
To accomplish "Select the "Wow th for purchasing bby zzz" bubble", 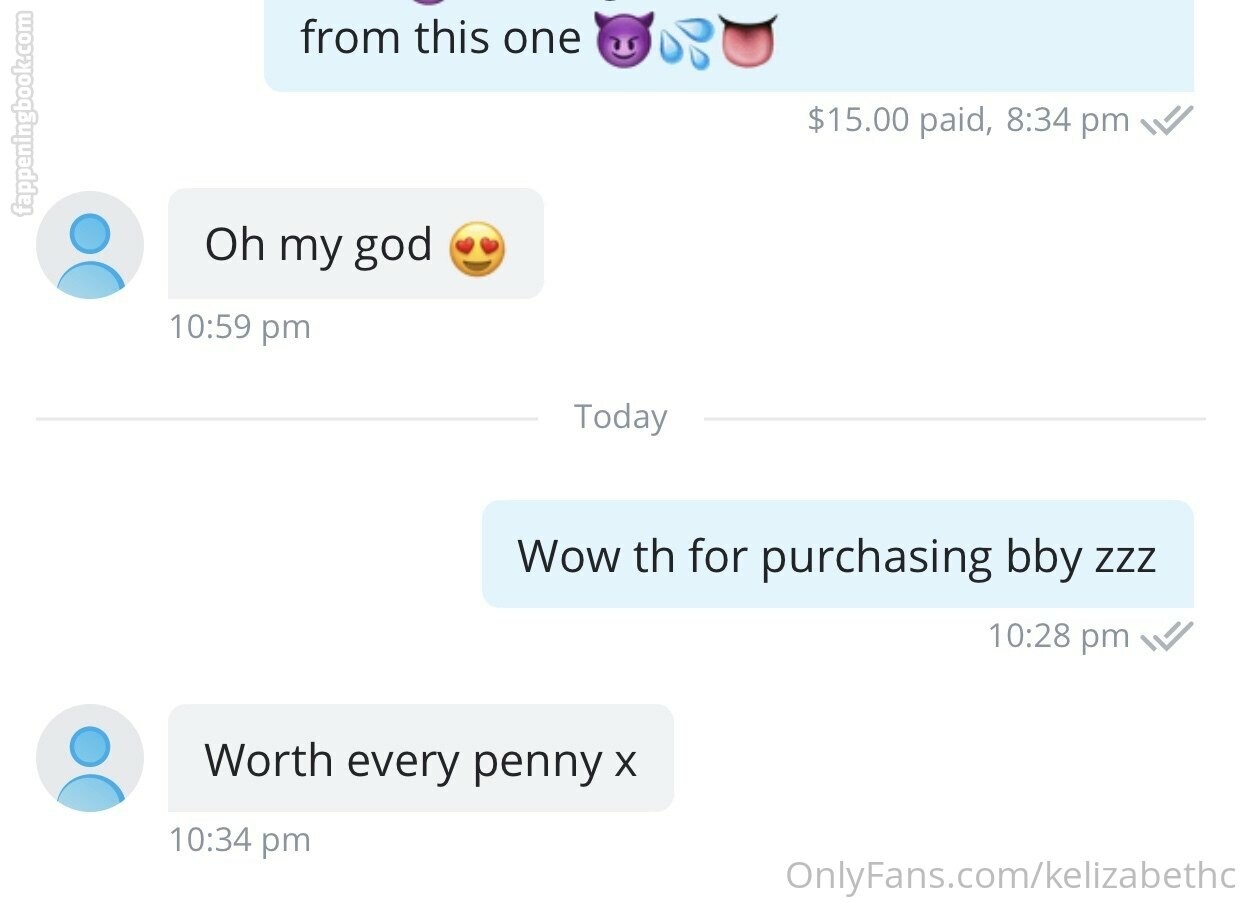I will pos(838,554).
